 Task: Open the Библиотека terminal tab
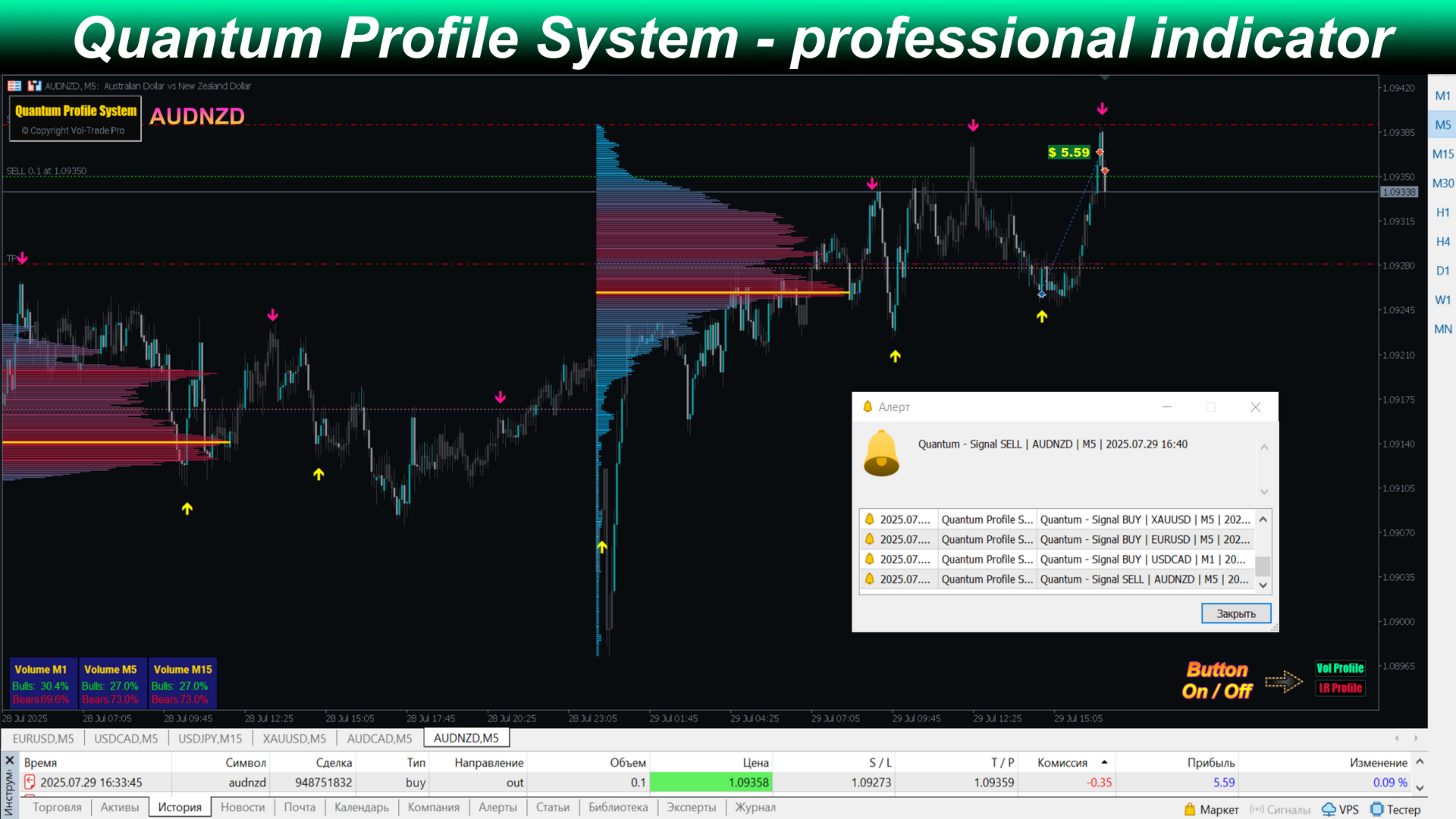click(x=618, y=808)
